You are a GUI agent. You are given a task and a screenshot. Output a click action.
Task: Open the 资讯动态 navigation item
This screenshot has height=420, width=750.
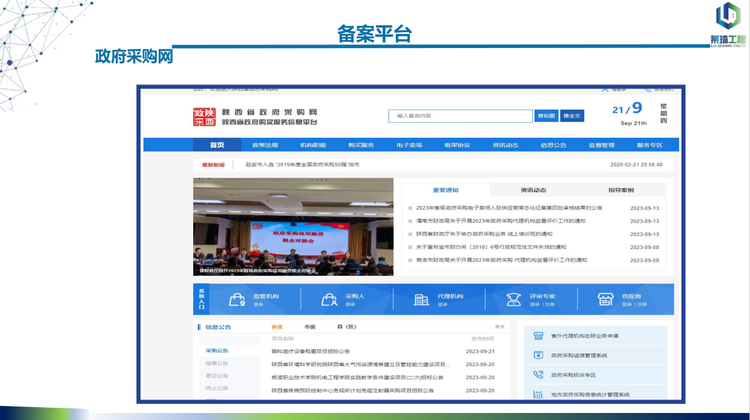tap(506, 145)
